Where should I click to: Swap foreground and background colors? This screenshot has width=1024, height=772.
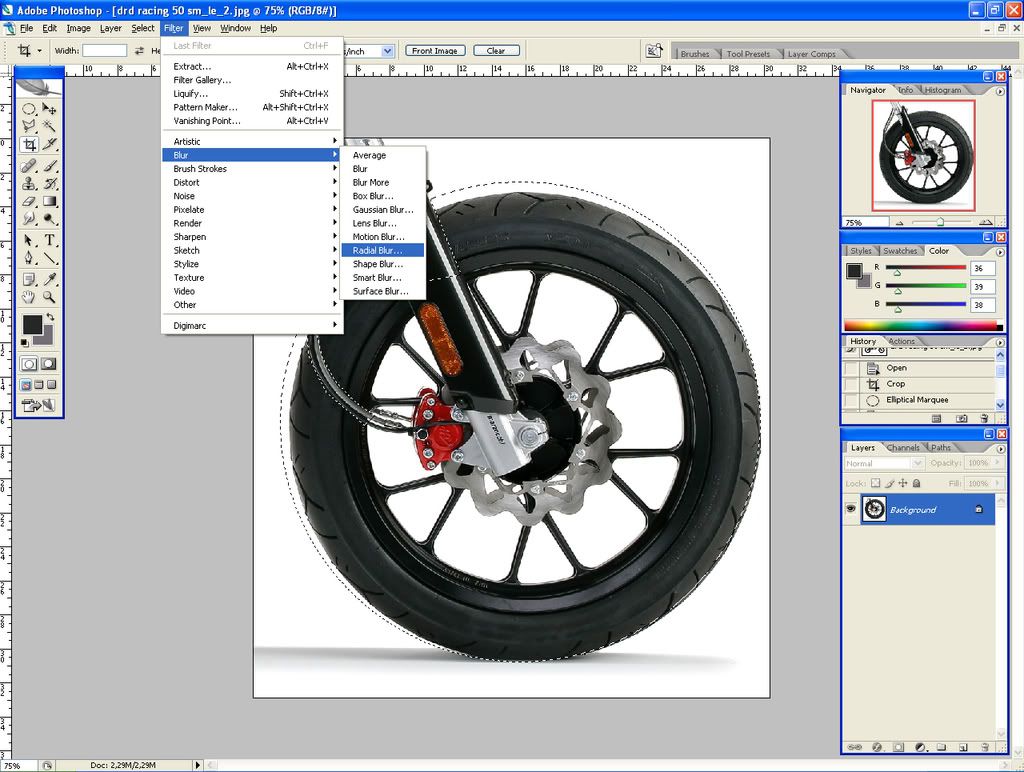click(x=50, y=318)
